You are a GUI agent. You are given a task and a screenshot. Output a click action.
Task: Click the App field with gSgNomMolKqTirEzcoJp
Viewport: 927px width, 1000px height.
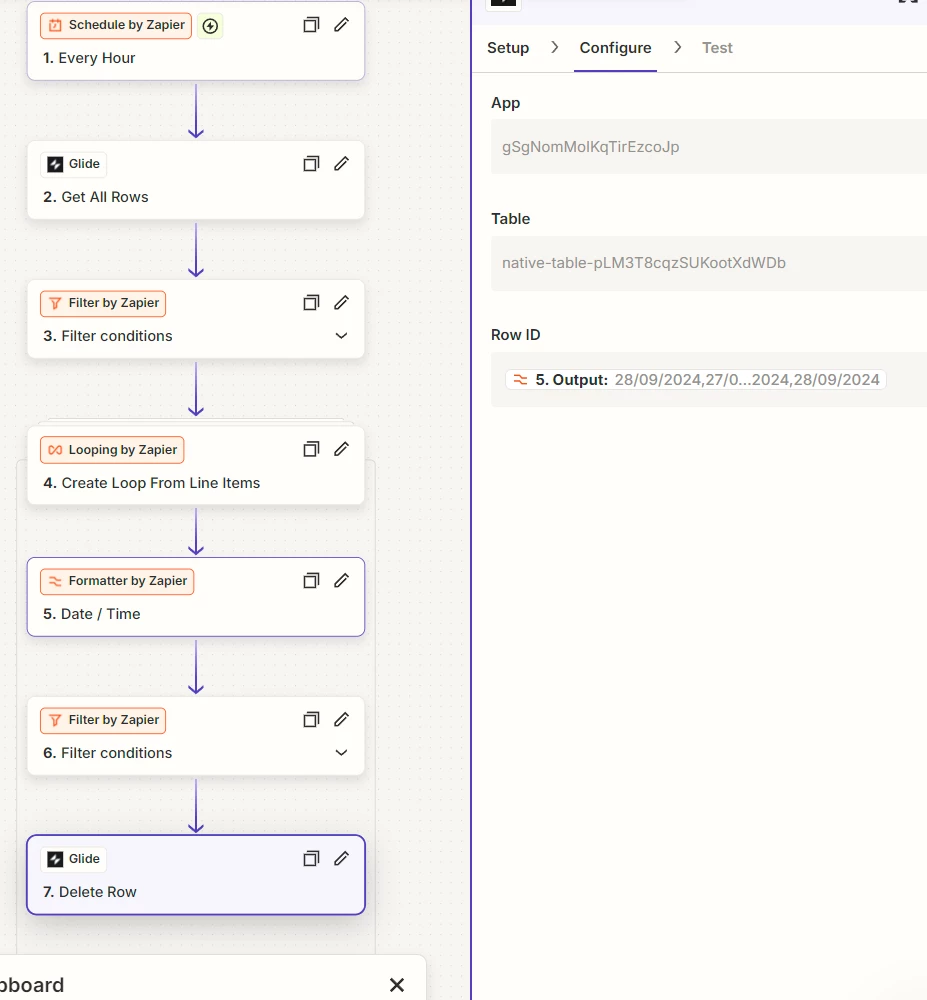pos(709,147)
